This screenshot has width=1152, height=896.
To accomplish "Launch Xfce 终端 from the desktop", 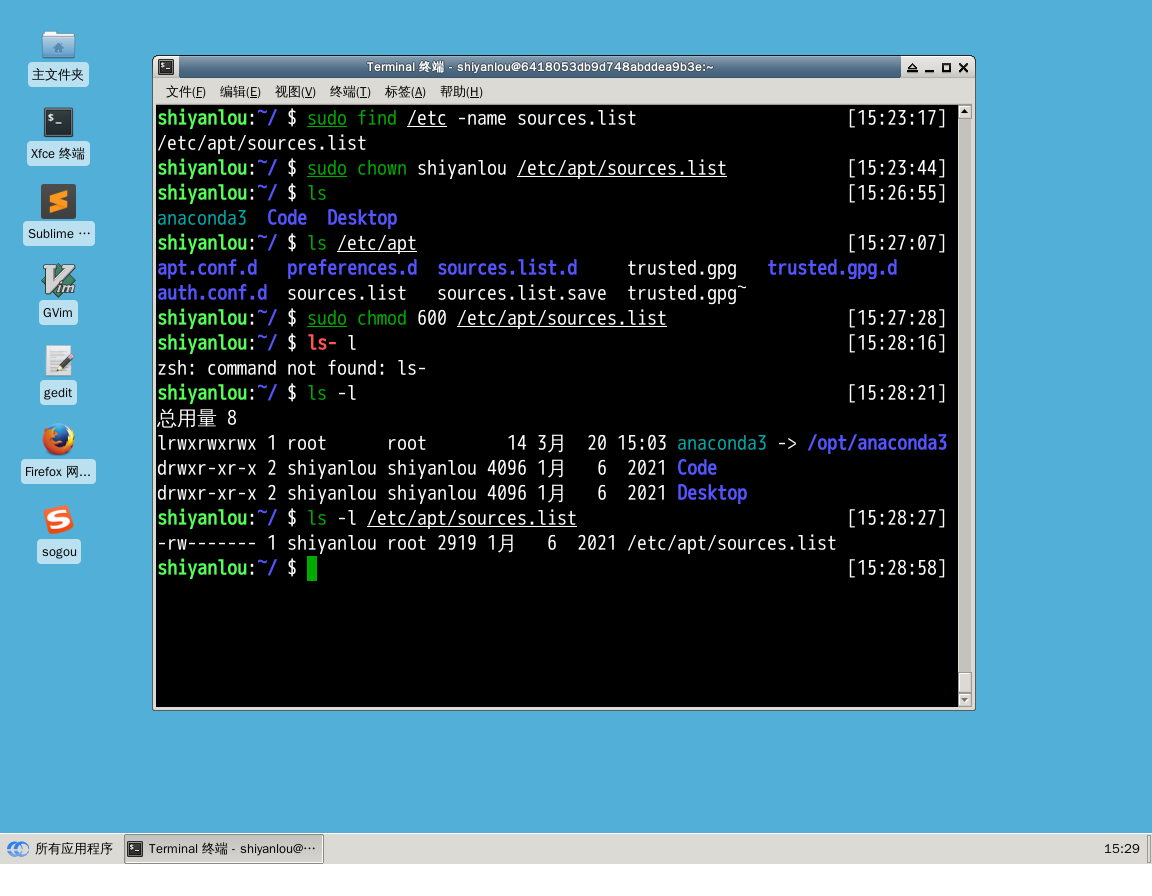I will coord(58,124).
